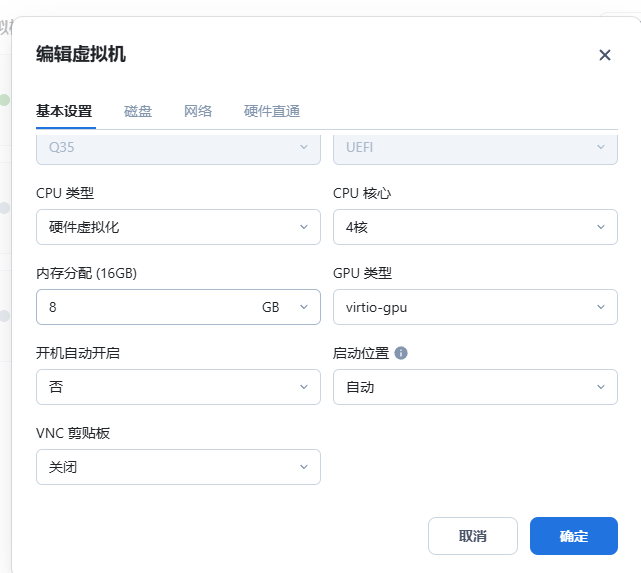Open the CPU 类型 dropdown showing 硬件虚拟化
The width and height of the screenshot is (641, 573).
coord(178,227)
